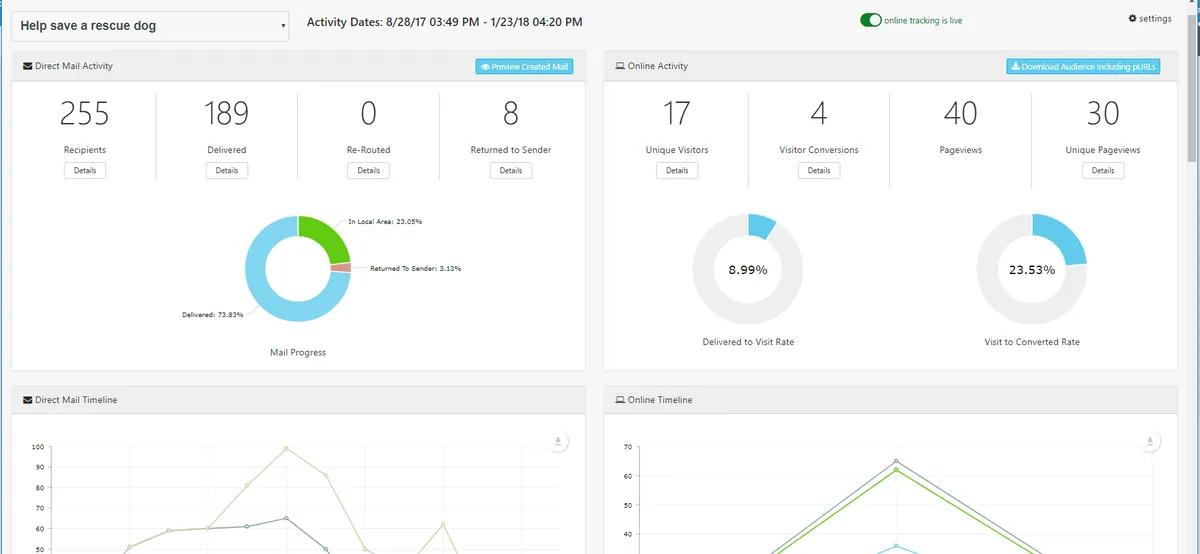The image size is (1200, 554).
Task: Open Details under Unique Pageviews
Action: (x=1103, y=170)
